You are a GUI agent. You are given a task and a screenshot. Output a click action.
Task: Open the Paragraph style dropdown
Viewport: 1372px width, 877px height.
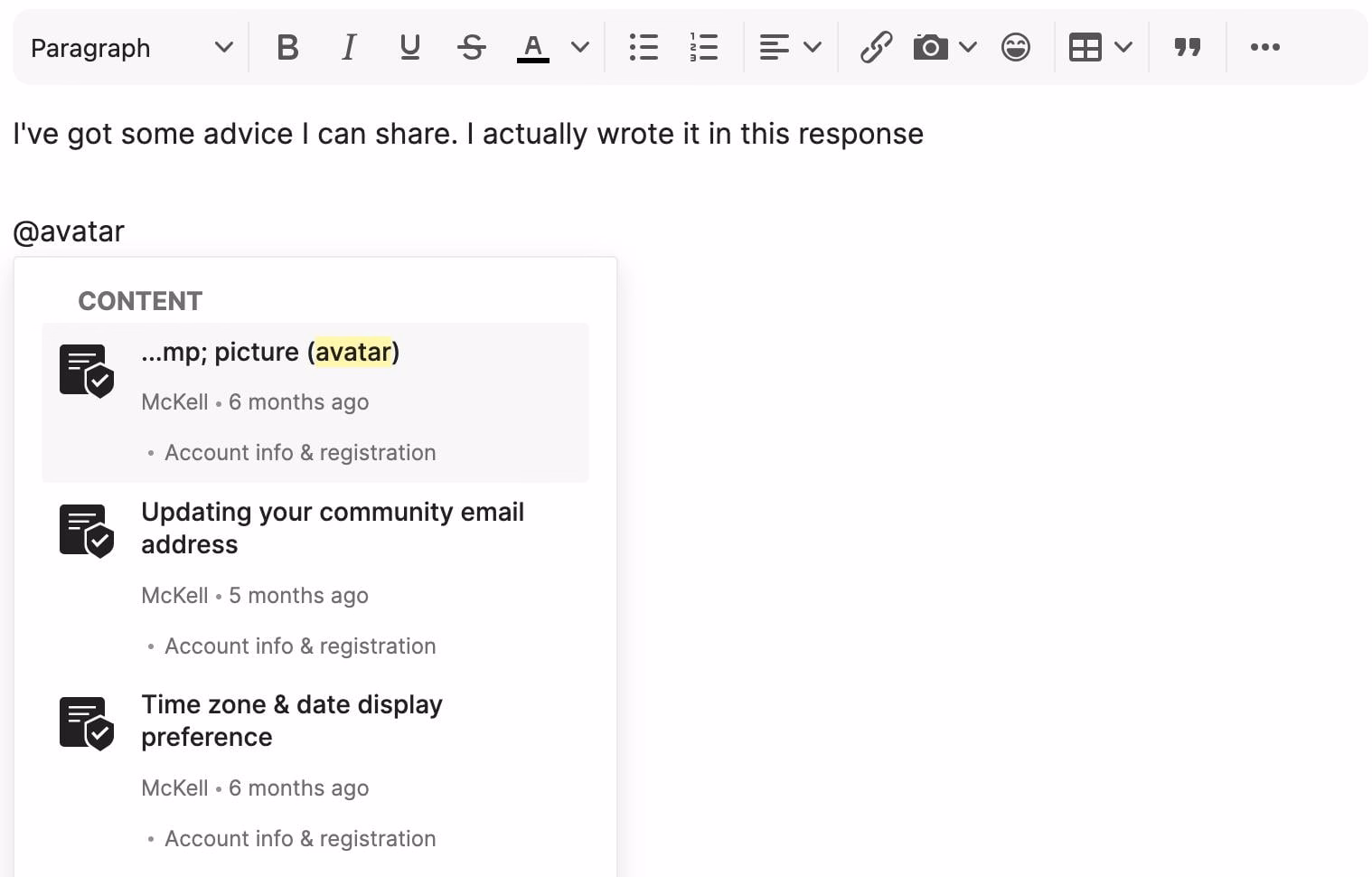131,47
